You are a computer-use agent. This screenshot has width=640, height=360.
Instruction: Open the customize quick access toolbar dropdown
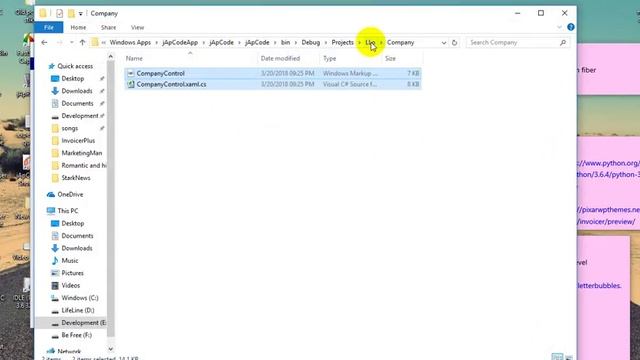80,14
